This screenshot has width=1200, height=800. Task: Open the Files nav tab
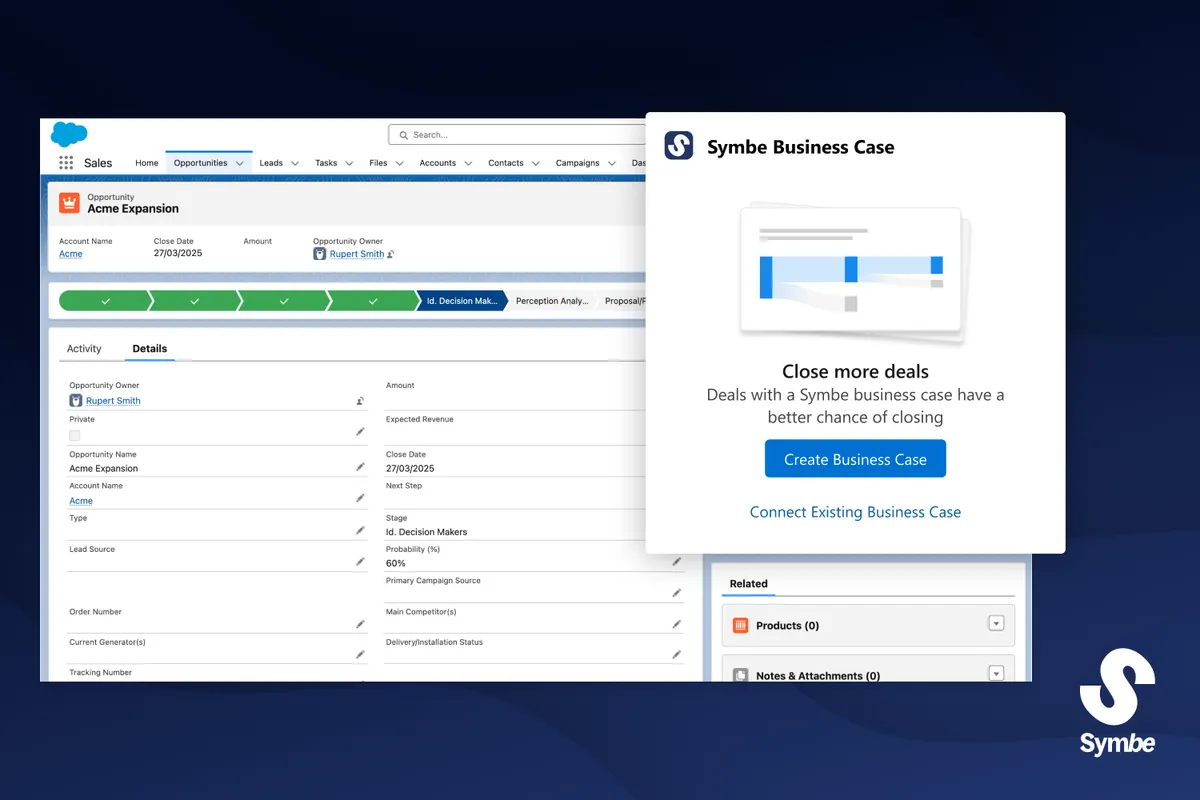click(378, 163)
